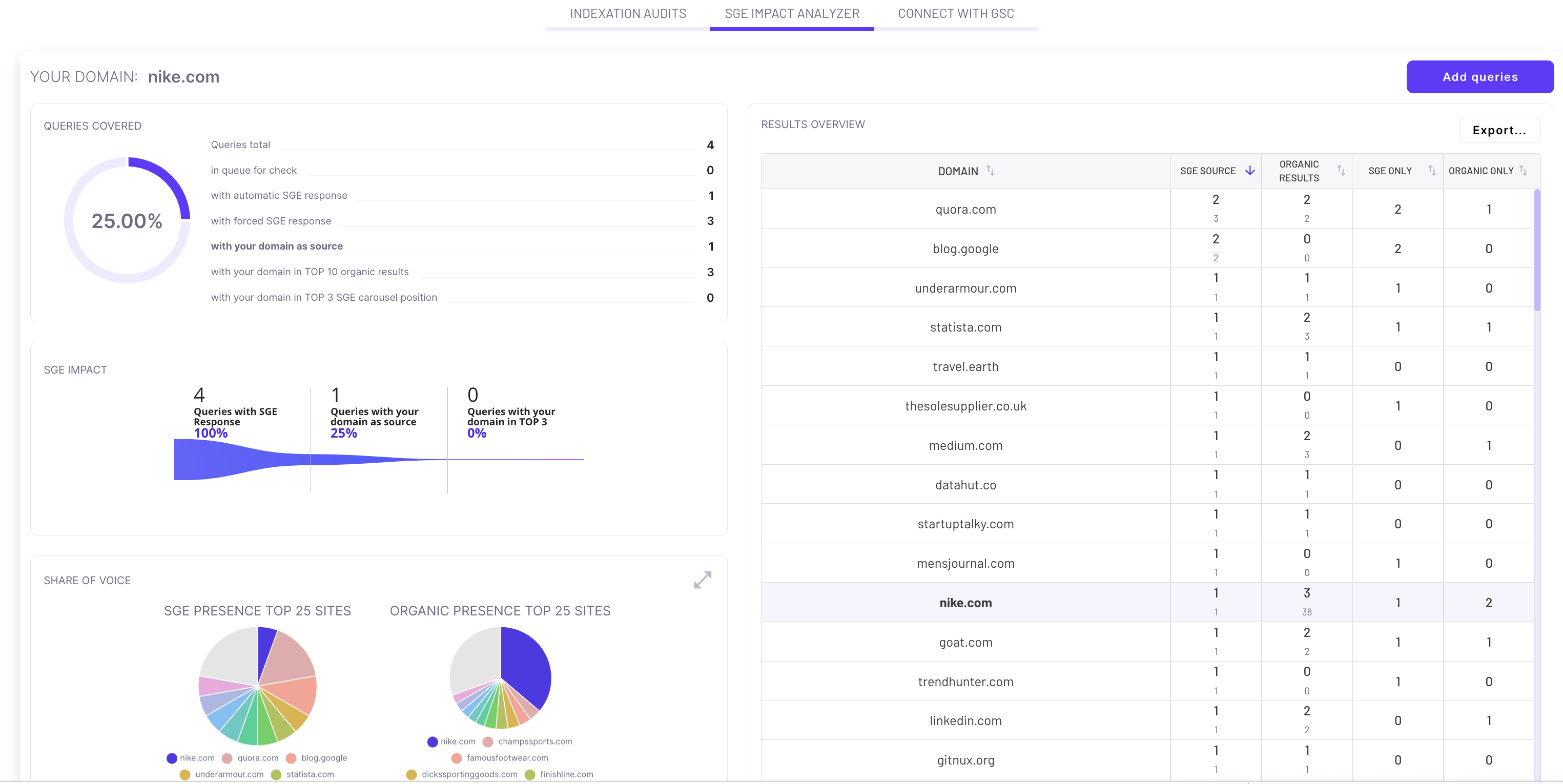The image size is (1563, 784).
Task: Click 'with your domain as source' row
Action: click(462, 246)
